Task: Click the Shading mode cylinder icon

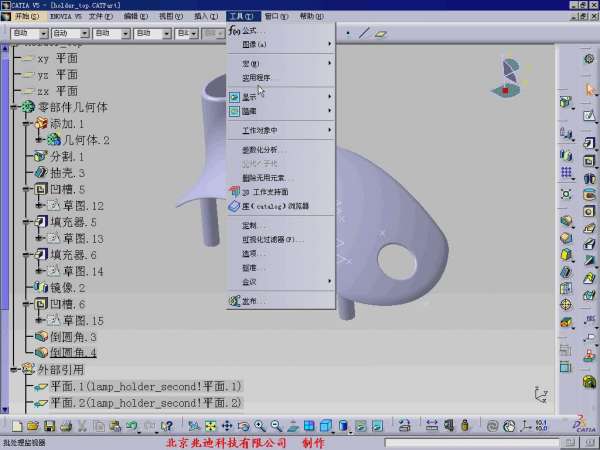Action: [343, 426]
